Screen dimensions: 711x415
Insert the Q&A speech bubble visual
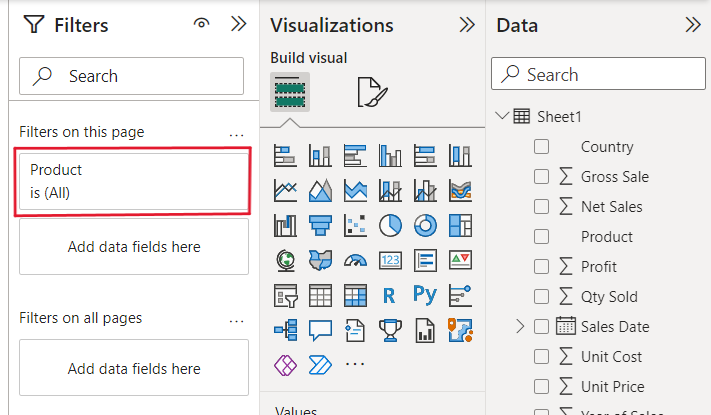(x=321, y=329)
